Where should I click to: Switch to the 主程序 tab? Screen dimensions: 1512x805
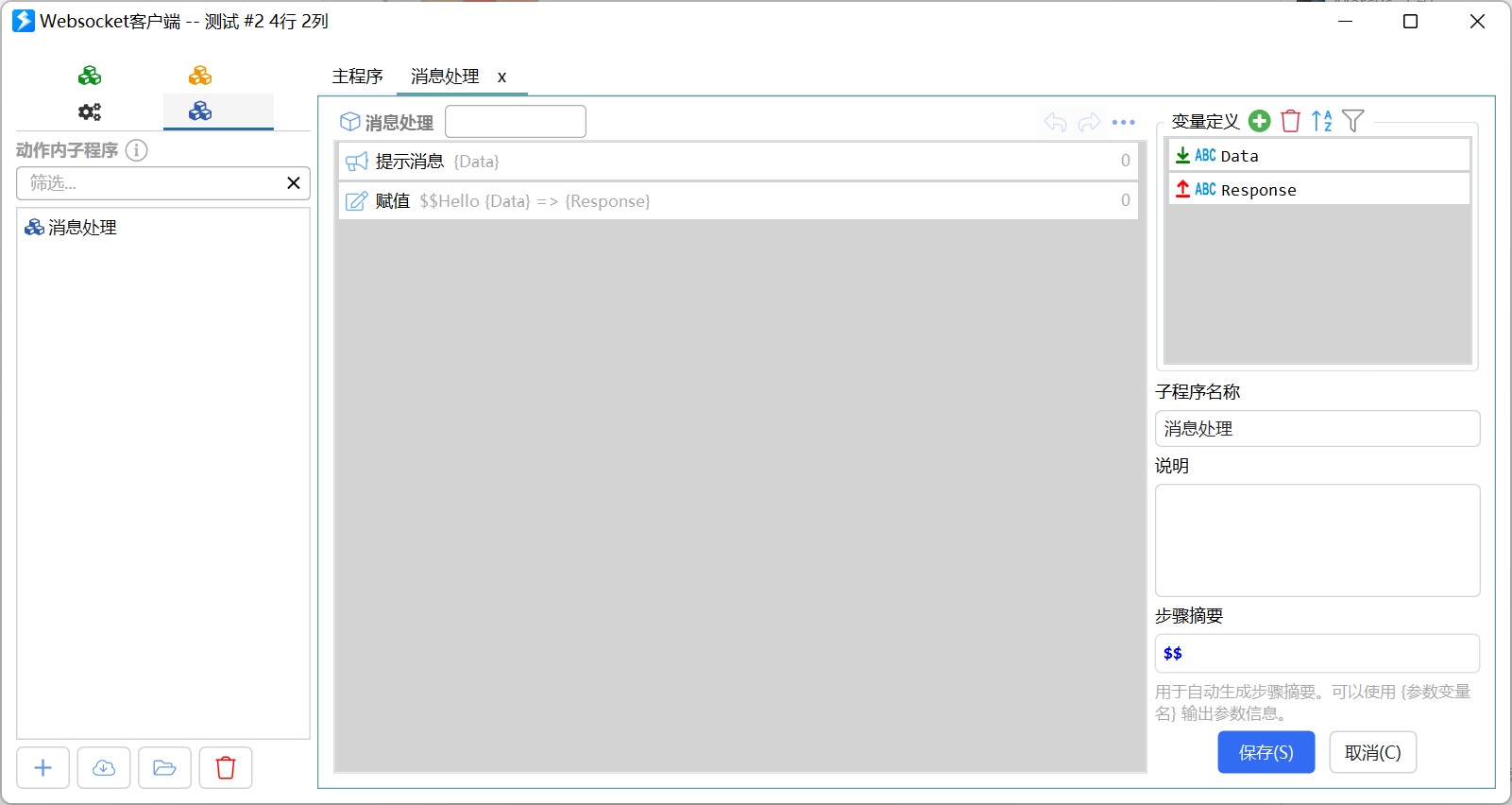[x=357, y=77]
